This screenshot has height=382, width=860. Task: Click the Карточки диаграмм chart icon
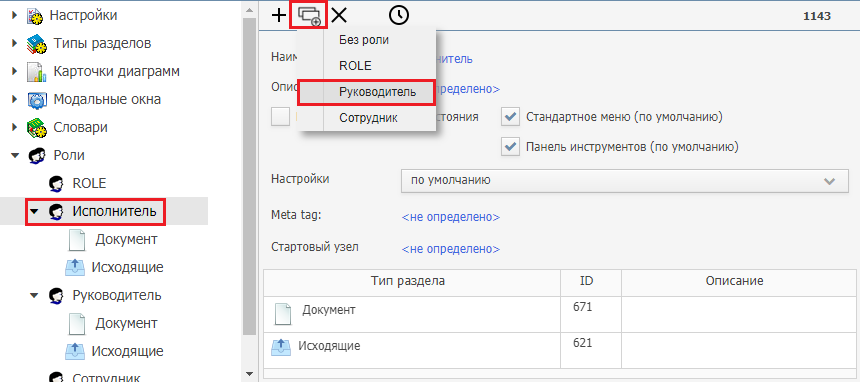tap(36, 72)
